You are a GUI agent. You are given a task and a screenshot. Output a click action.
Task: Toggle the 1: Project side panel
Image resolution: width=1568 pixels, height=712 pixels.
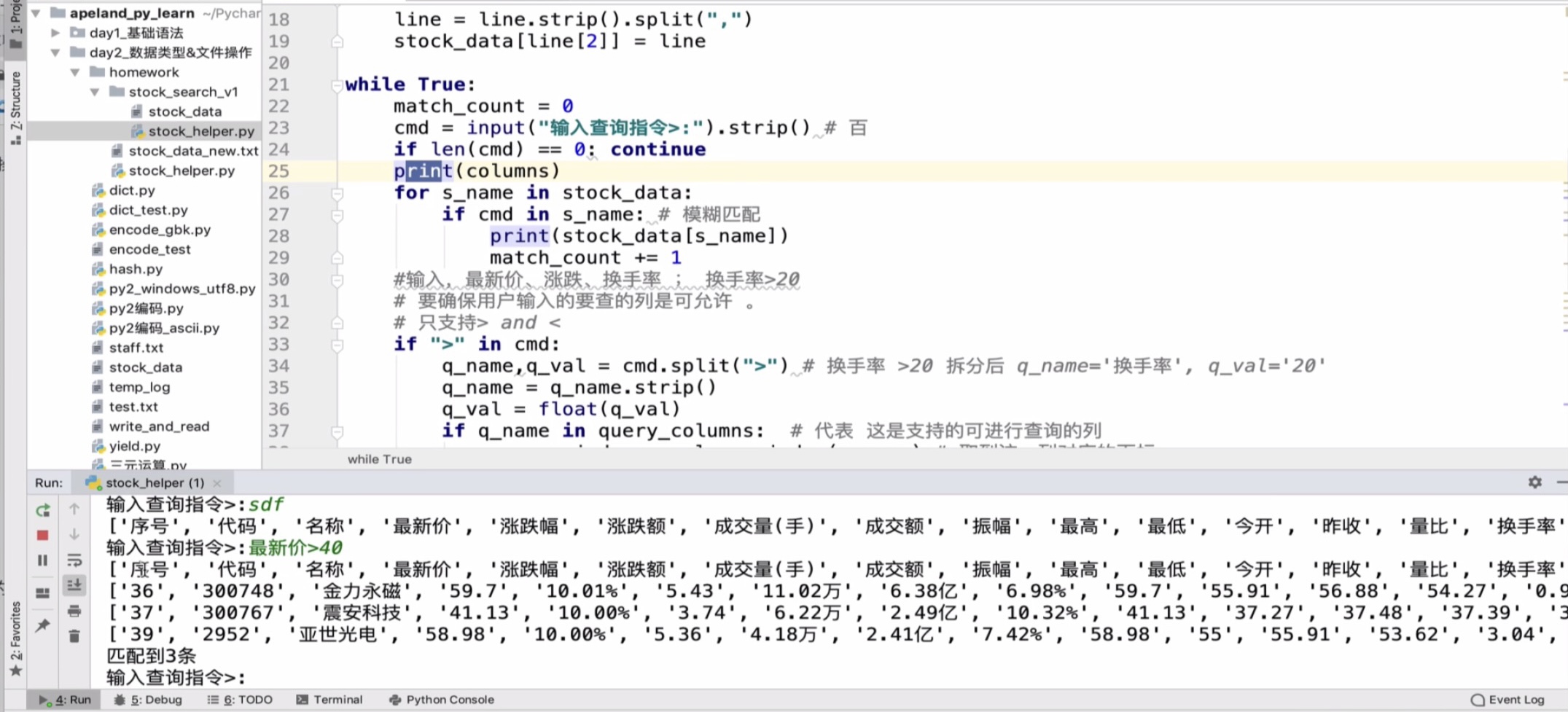pos(15,26)
